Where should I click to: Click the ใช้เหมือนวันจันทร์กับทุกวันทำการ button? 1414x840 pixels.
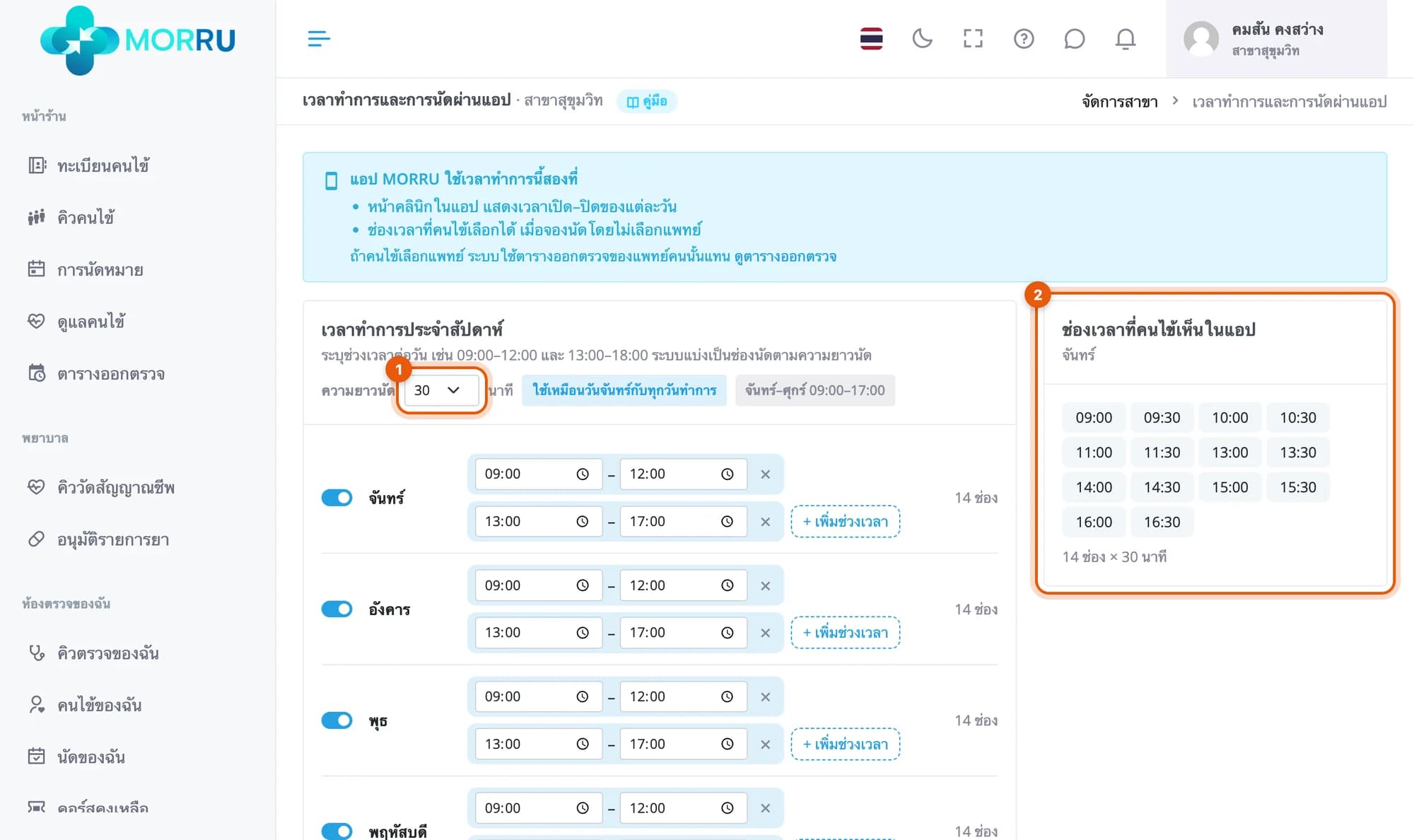624,390
